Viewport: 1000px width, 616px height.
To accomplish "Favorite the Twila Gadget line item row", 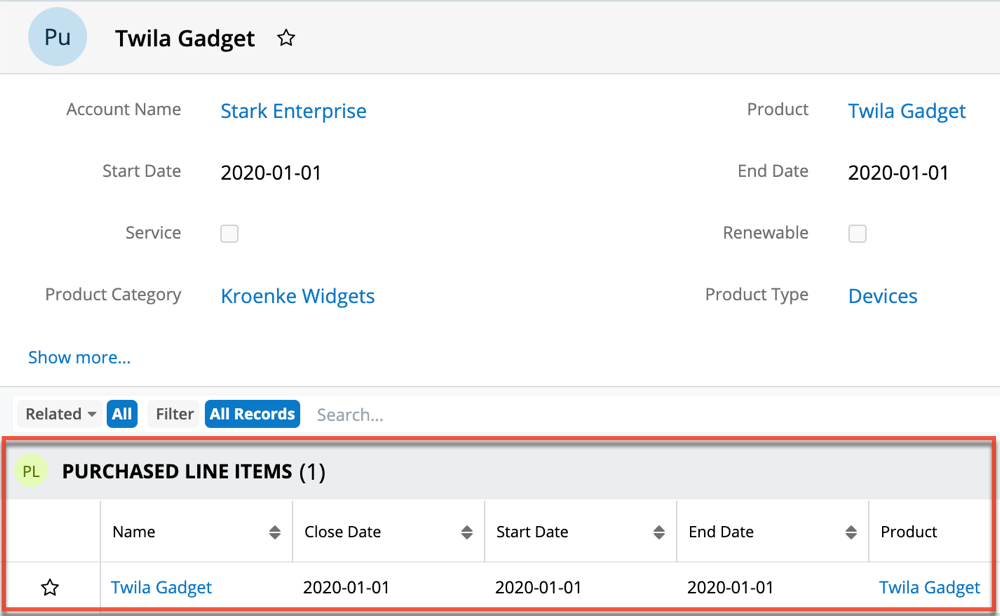I will click(50, 588).
